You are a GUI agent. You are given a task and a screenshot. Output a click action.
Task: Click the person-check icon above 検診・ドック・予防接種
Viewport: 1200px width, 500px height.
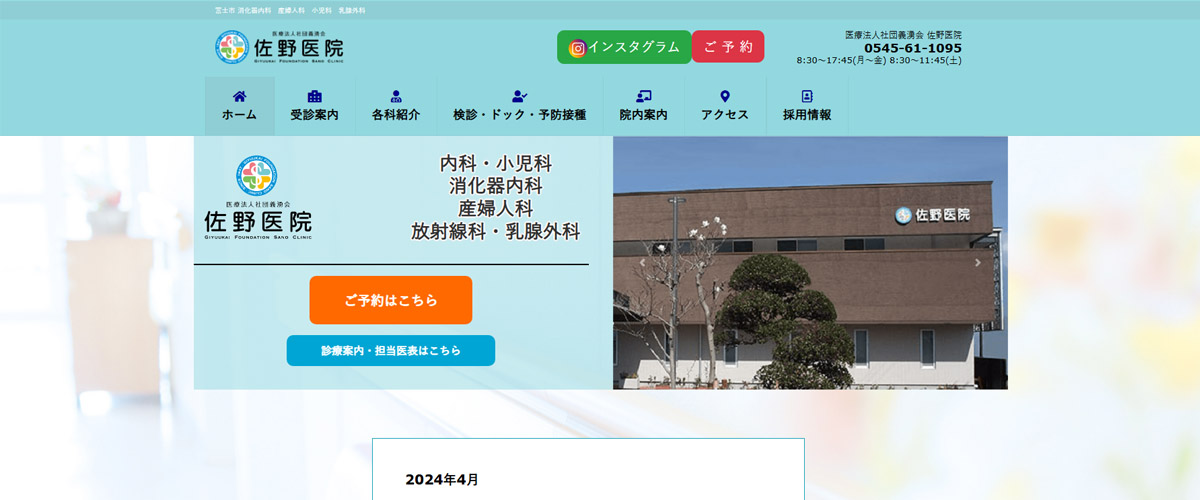(x=519, y=96)
